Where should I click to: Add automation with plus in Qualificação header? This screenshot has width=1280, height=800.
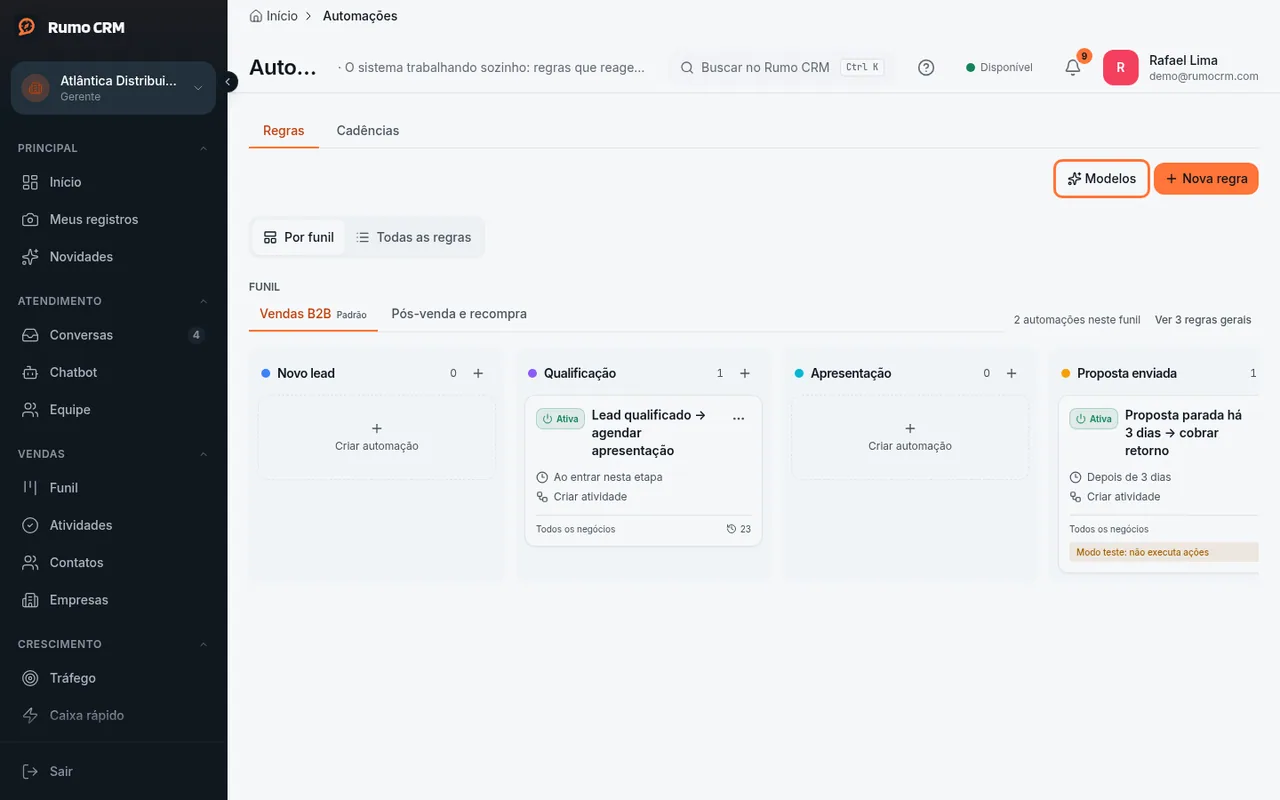[x=745, y=373]
